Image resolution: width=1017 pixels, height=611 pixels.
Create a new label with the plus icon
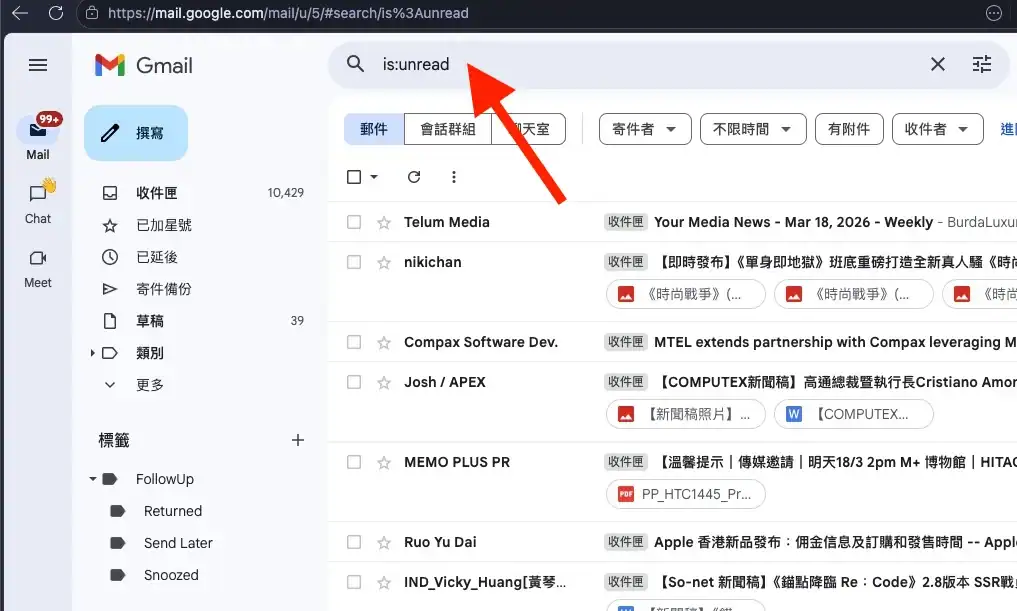pyautogui.click(x=297, y=440)
